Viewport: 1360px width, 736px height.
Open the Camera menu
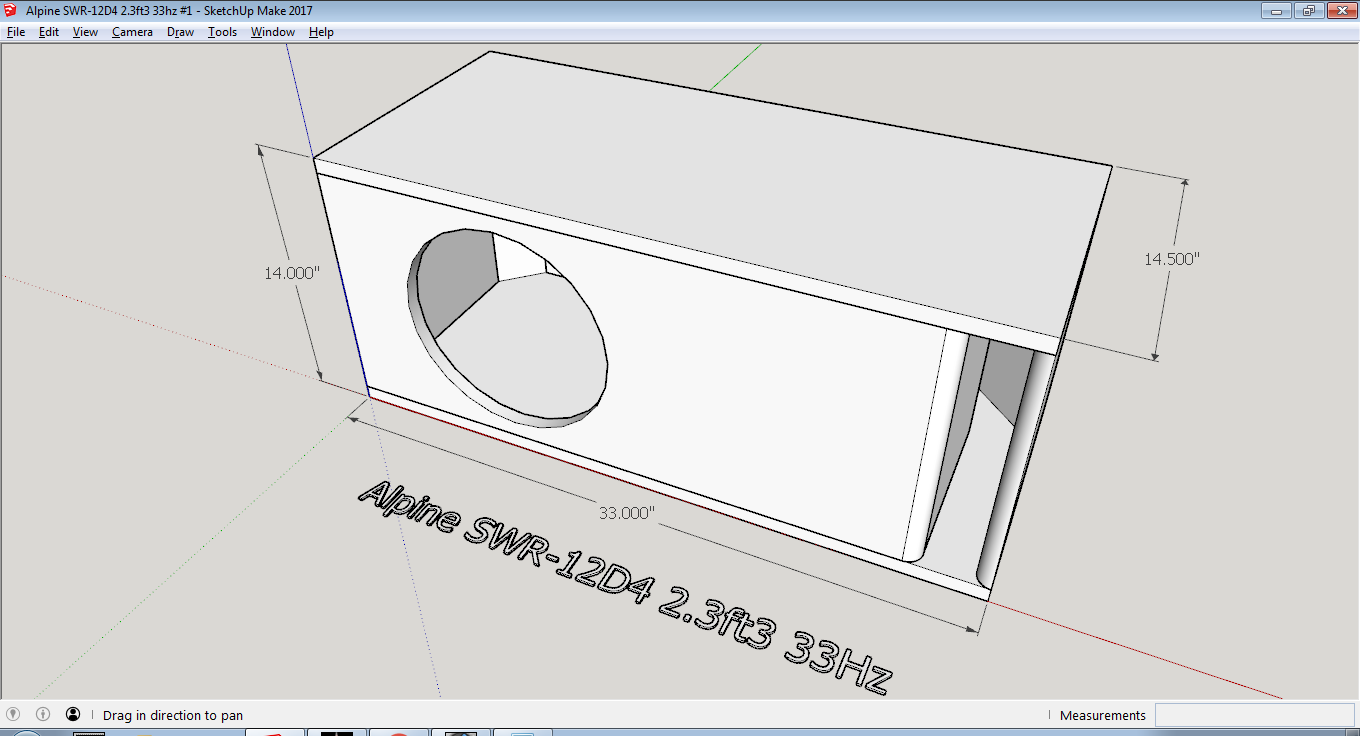coord(132,32)
